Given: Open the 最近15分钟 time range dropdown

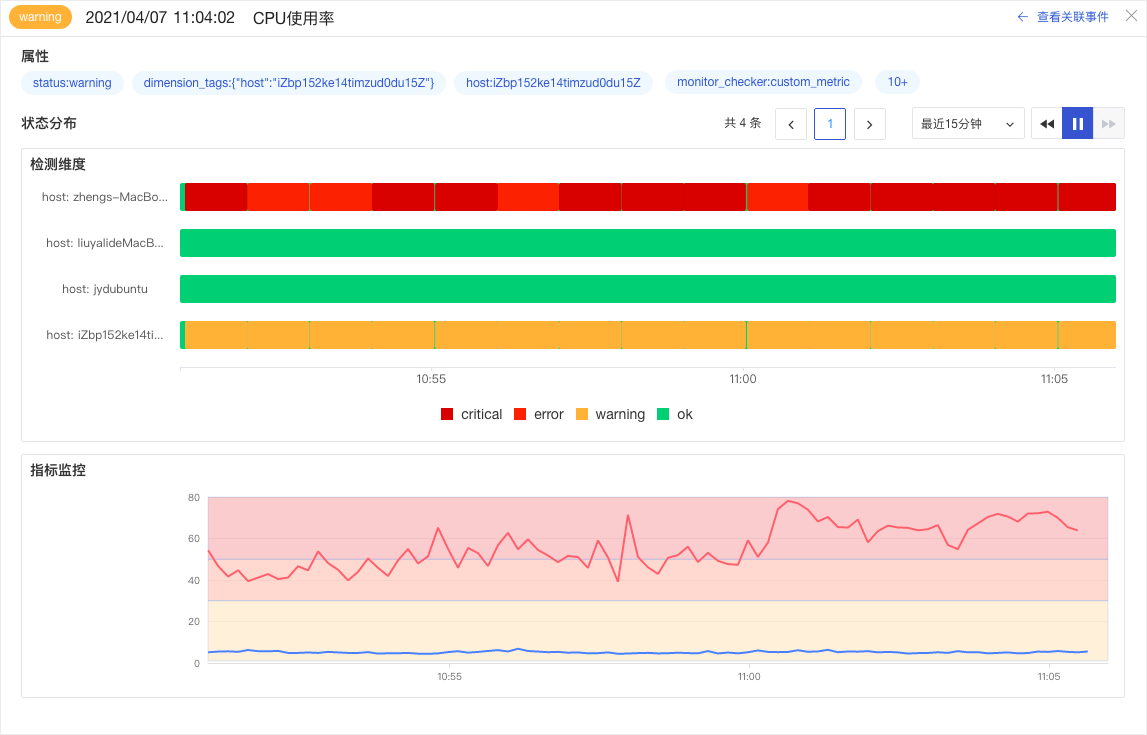Looking at the screenshot, I should pyautogui.click(x=967, y=124).
